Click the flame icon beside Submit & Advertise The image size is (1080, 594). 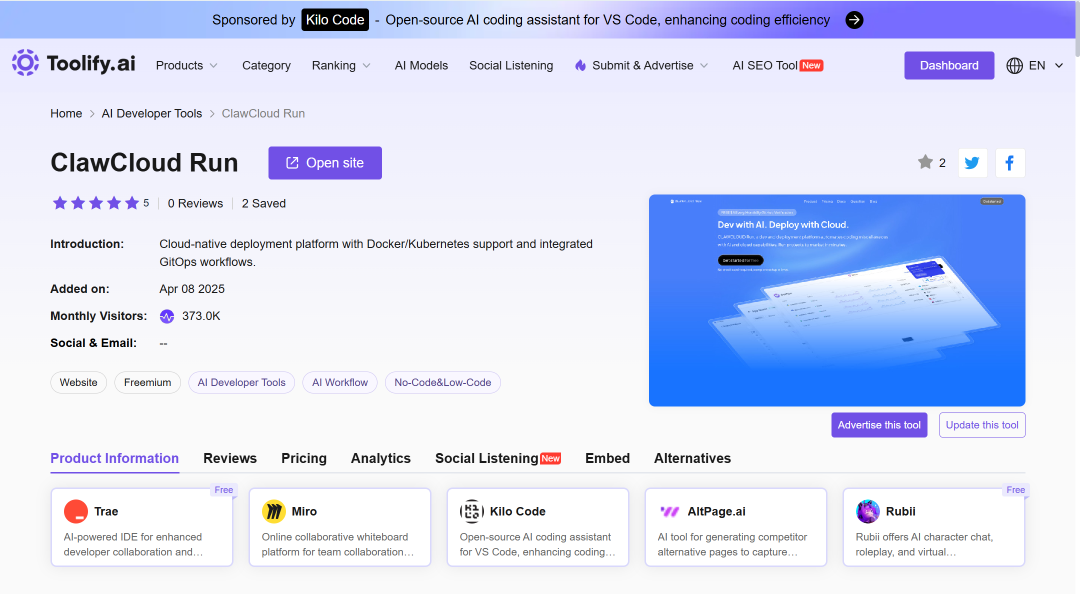point(581,65)
